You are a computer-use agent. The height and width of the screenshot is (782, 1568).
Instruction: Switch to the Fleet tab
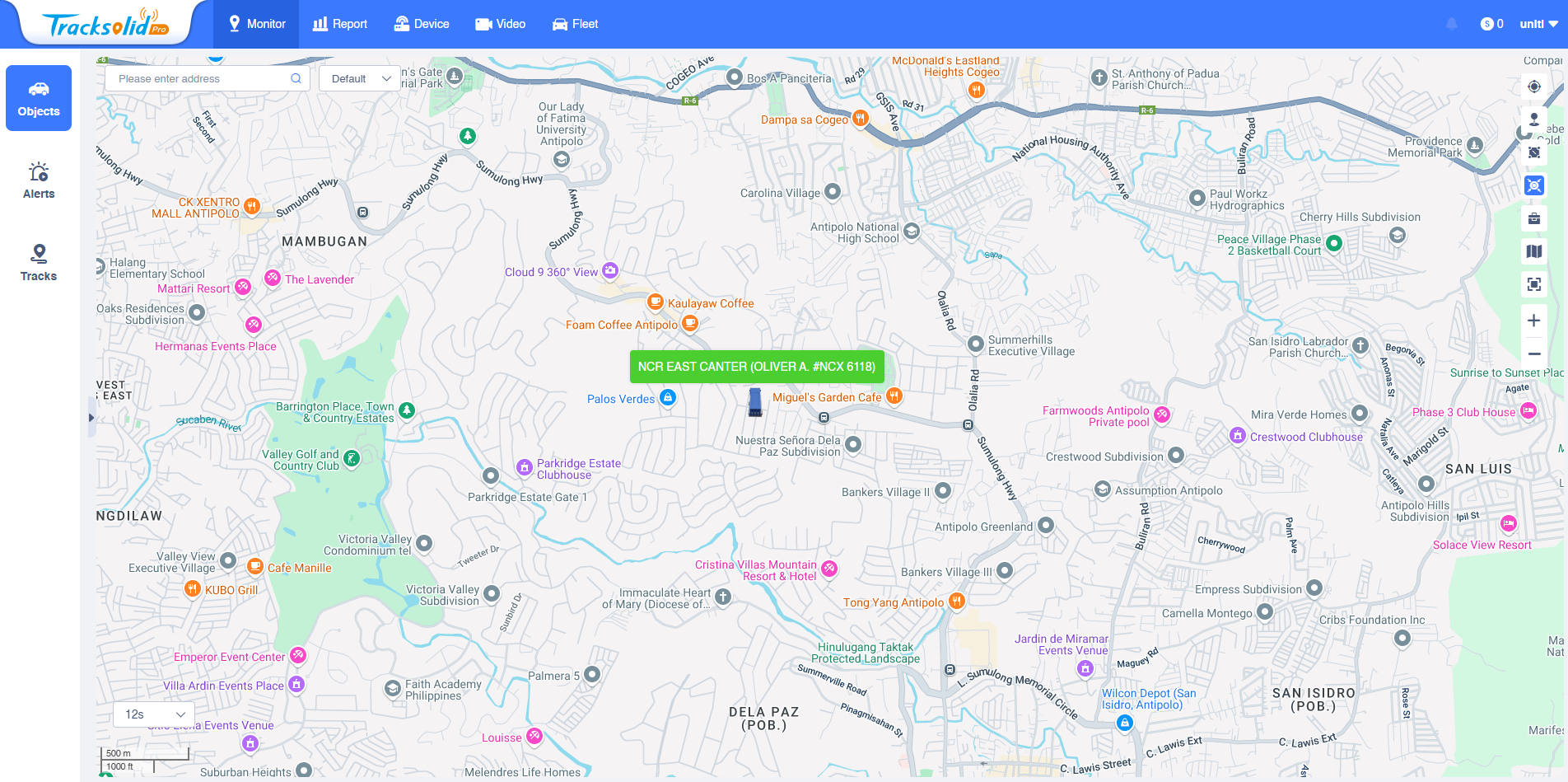pyautogui.click(x=575, y=24)
